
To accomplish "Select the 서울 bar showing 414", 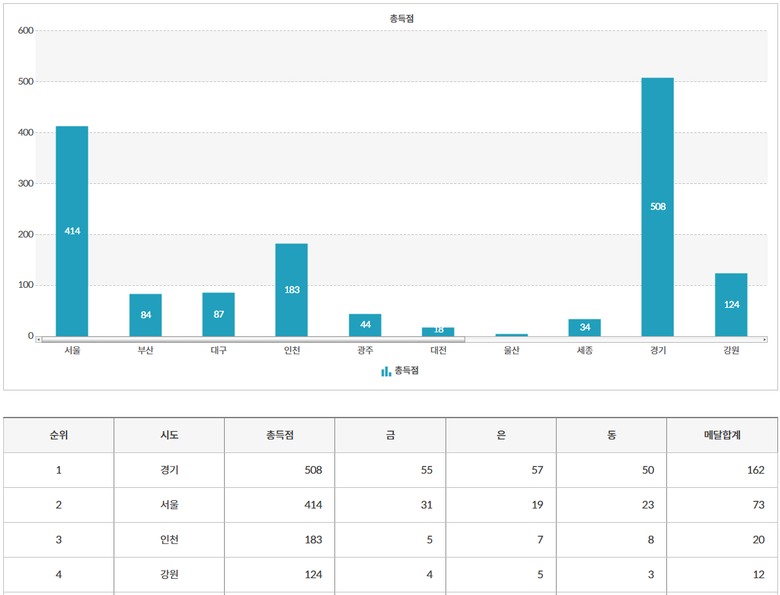I will click(72, 231).
